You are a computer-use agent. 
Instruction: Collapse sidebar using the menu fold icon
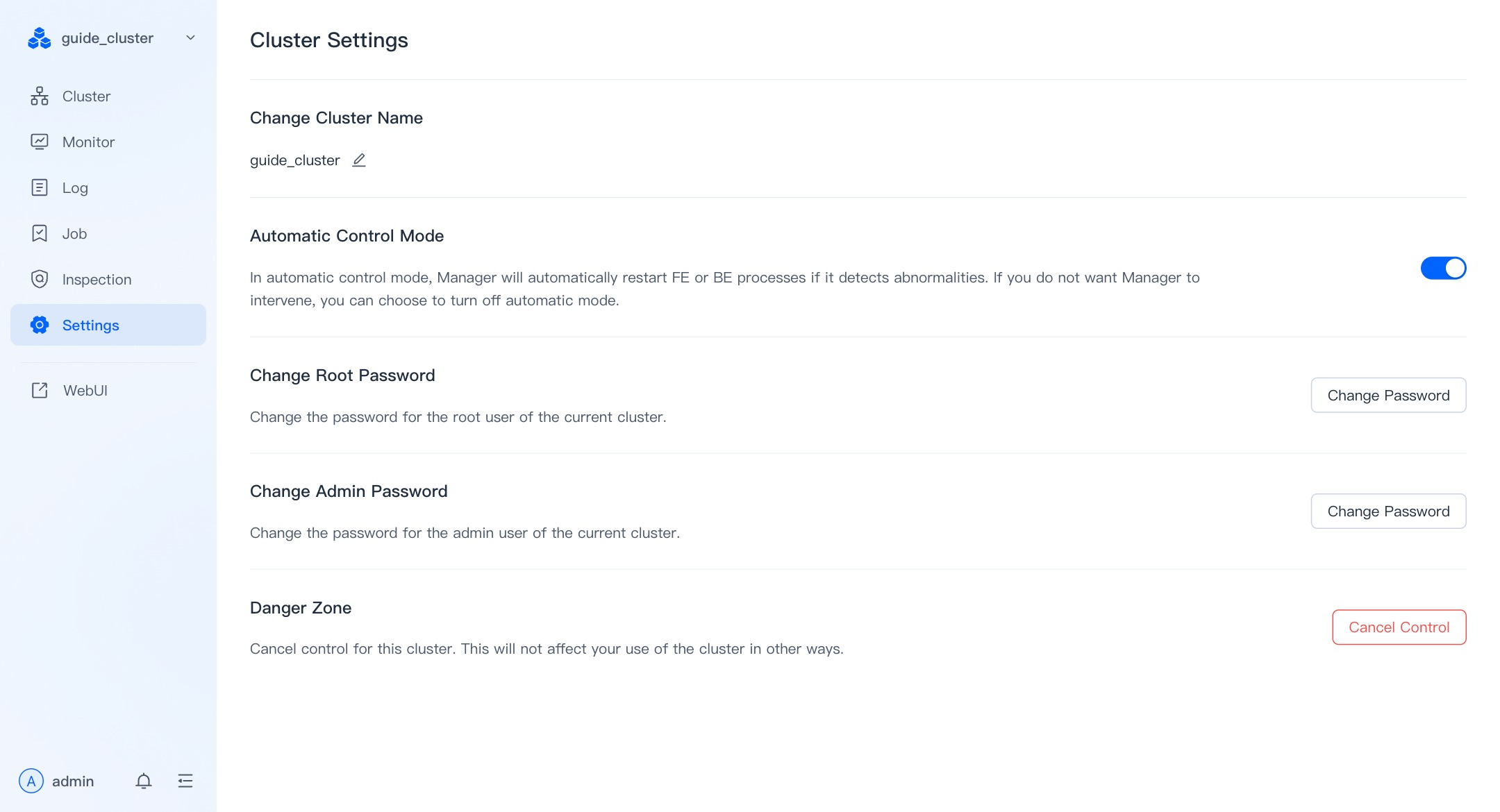coord(185,781)
